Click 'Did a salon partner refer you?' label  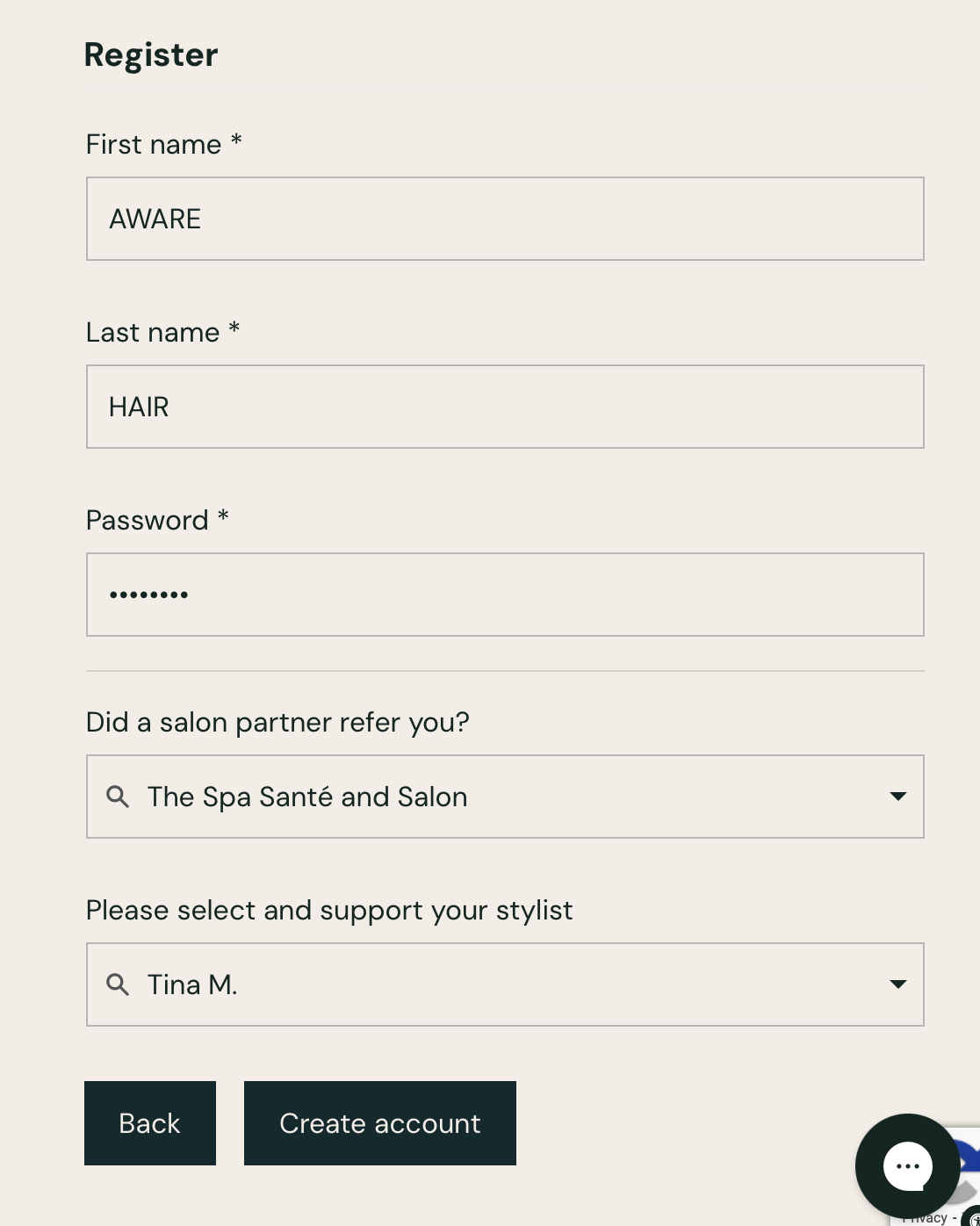(x=277, y=722)
